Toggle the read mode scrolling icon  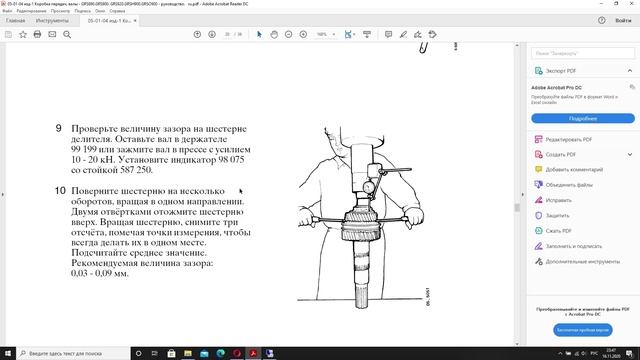click(367, 34)
